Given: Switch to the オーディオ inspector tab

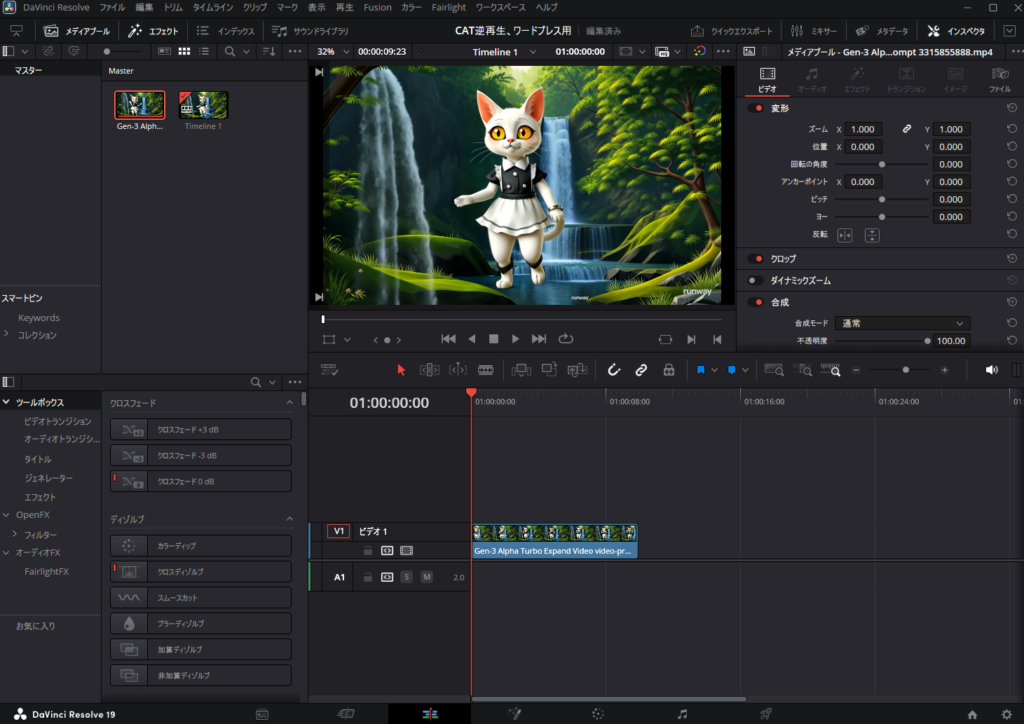Looking at the screenshot, I should tap(812, 79).
